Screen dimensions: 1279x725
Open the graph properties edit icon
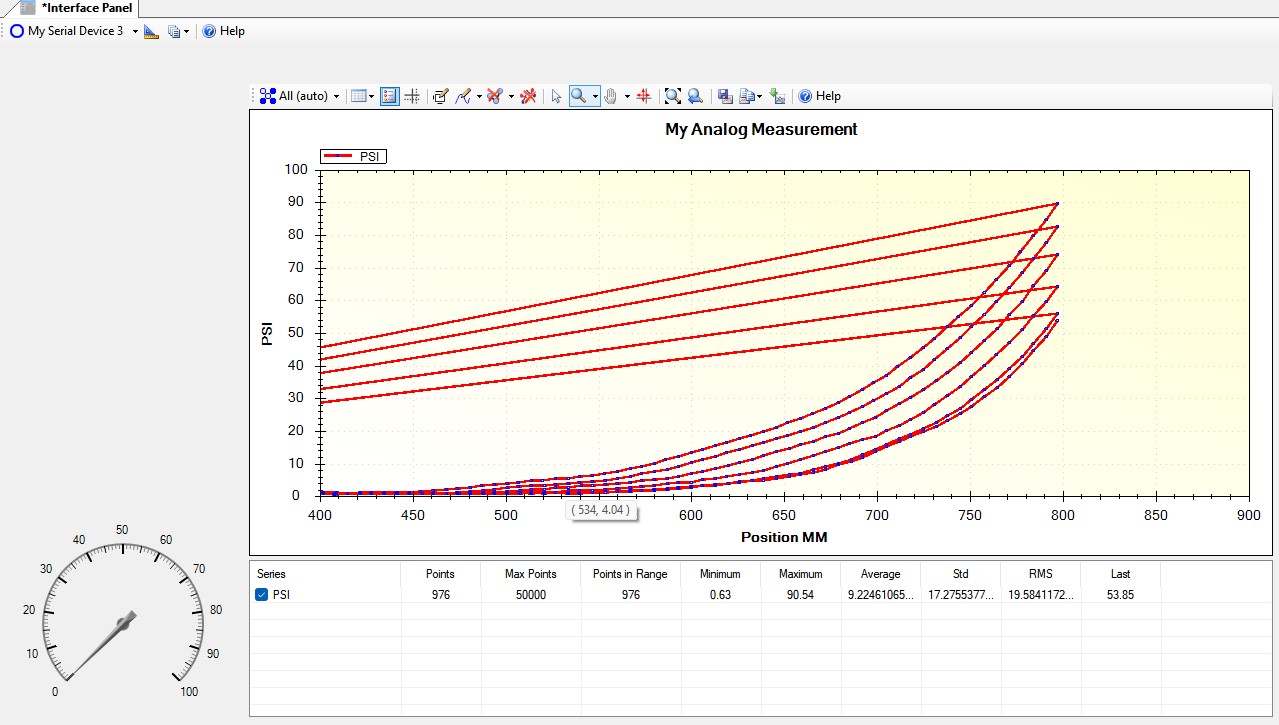tap(440, 96)
